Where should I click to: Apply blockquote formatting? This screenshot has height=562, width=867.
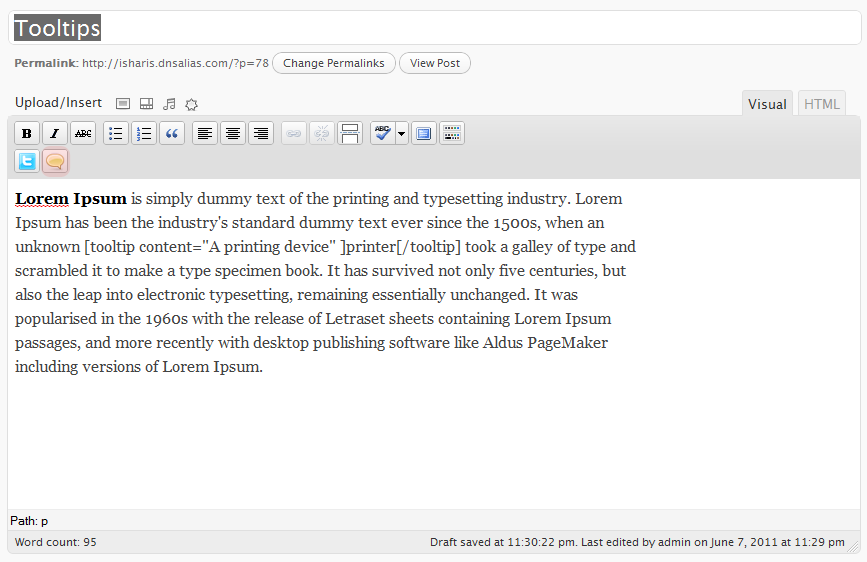click(x=172, y=133)
